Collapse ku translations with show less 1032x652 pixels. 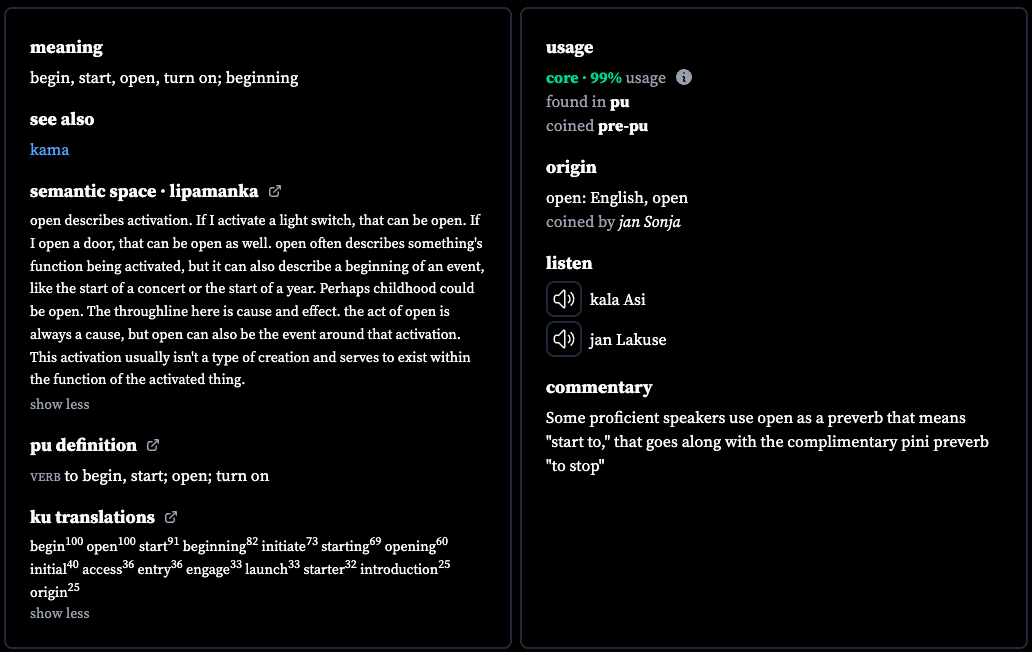tap(59, 613)
